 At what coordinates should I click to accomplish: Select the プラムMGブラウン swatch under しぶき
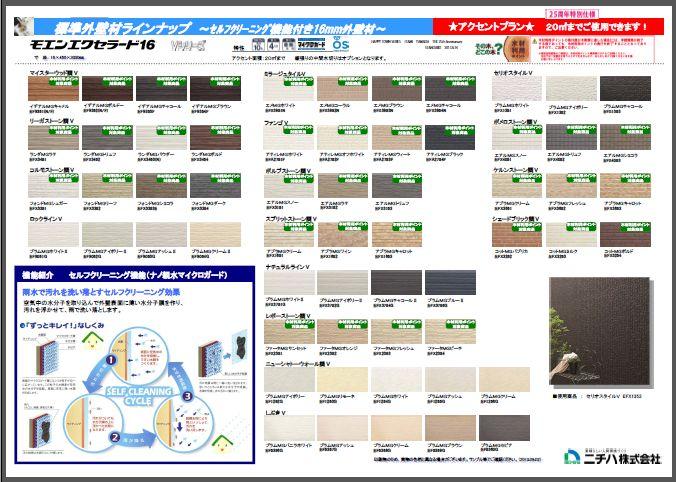(x=451, y=428)
